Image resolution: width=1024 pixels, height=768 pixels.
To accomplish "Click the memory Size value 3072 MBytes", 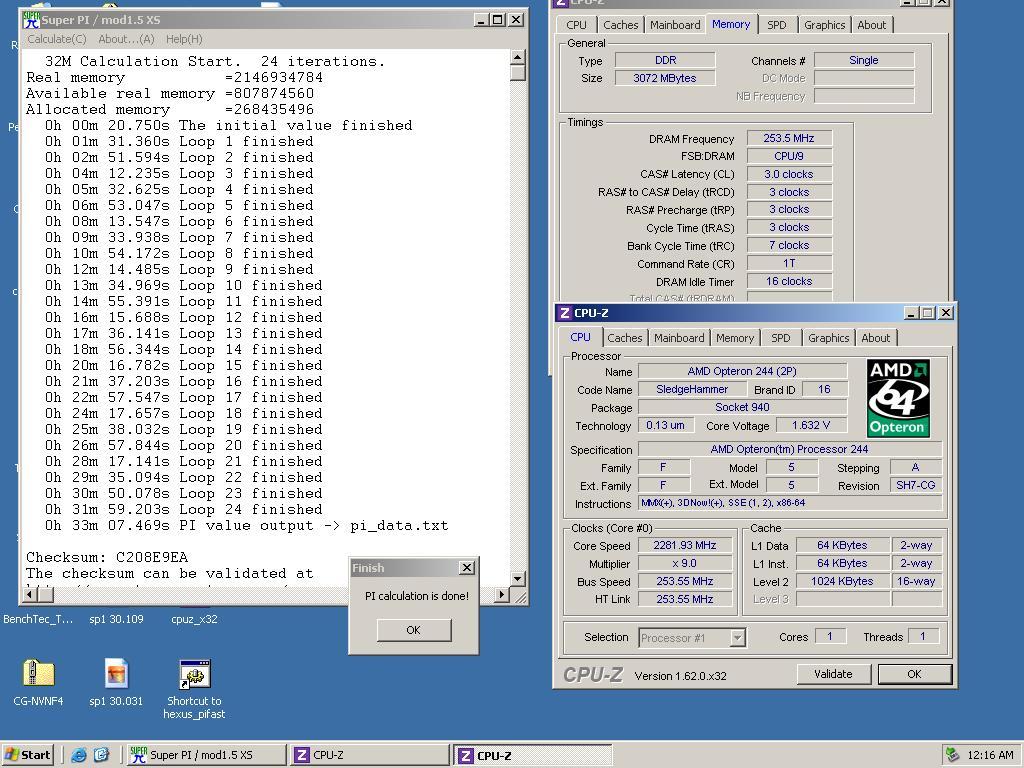I will click(x=665, y=78).
